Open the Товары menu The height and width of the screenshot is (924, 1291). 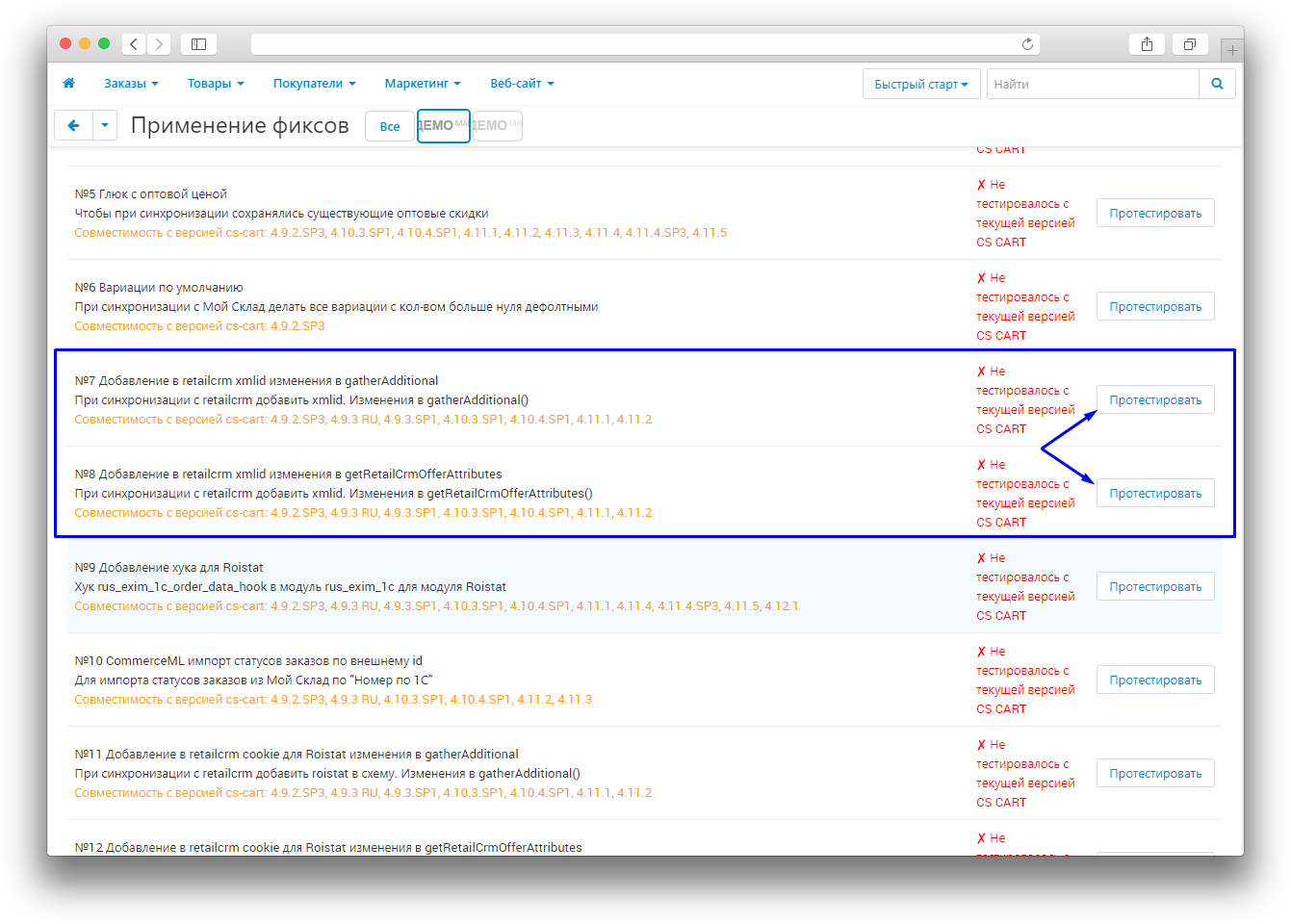point(216,84)
